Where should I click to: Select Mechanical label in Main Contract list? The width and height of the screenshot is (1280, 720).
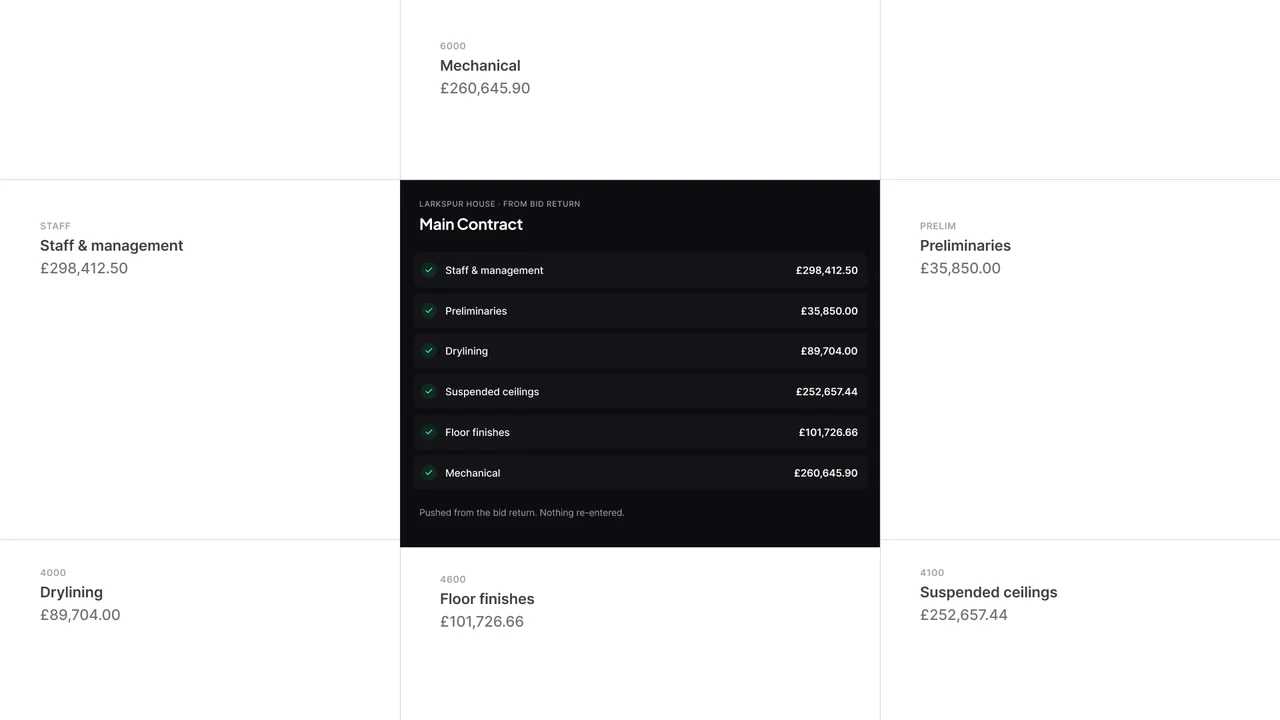[x=473, y=473]
